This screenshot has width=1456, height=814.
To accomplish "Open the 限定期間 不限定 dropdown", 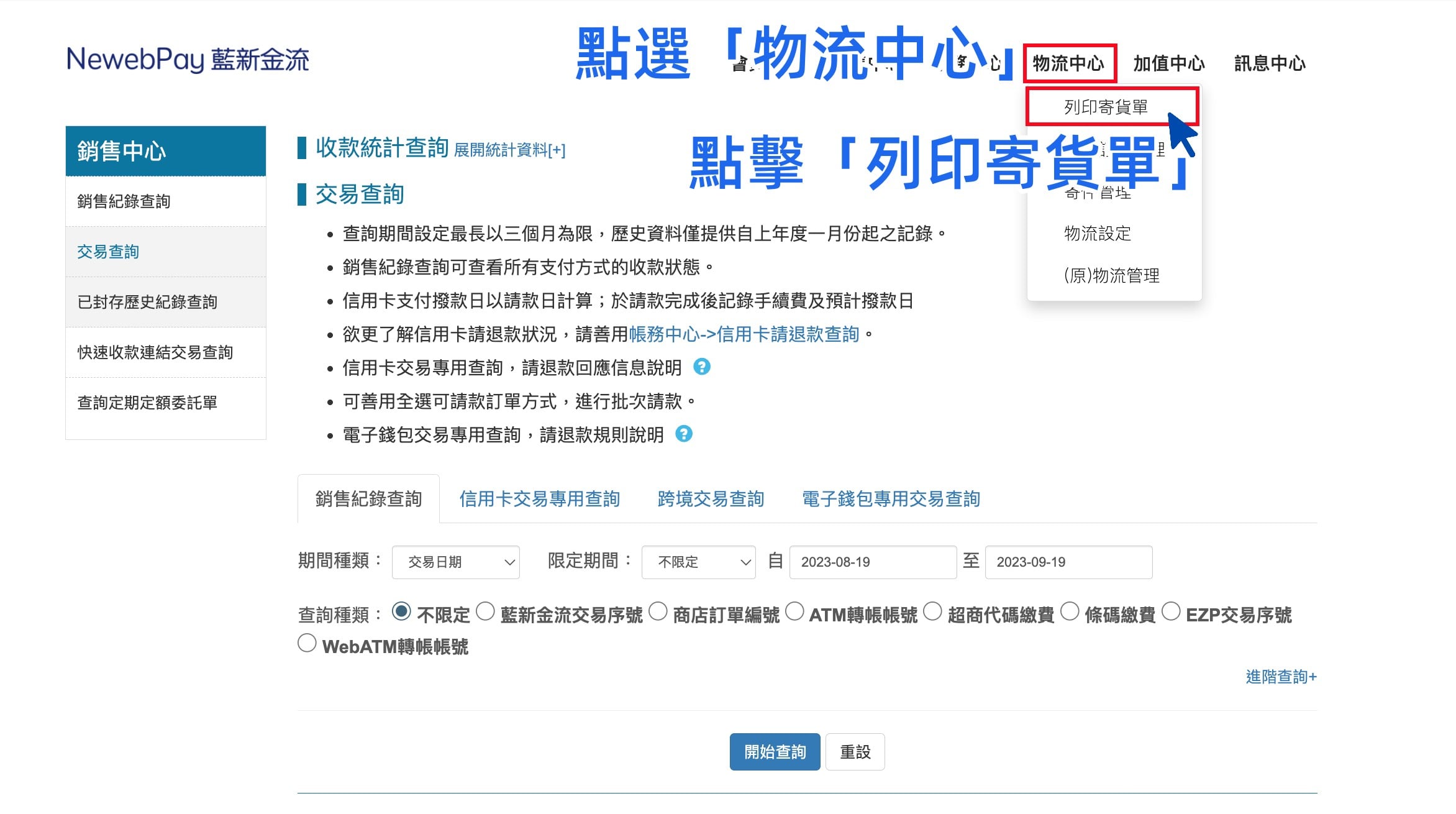I will pos(699,562).
